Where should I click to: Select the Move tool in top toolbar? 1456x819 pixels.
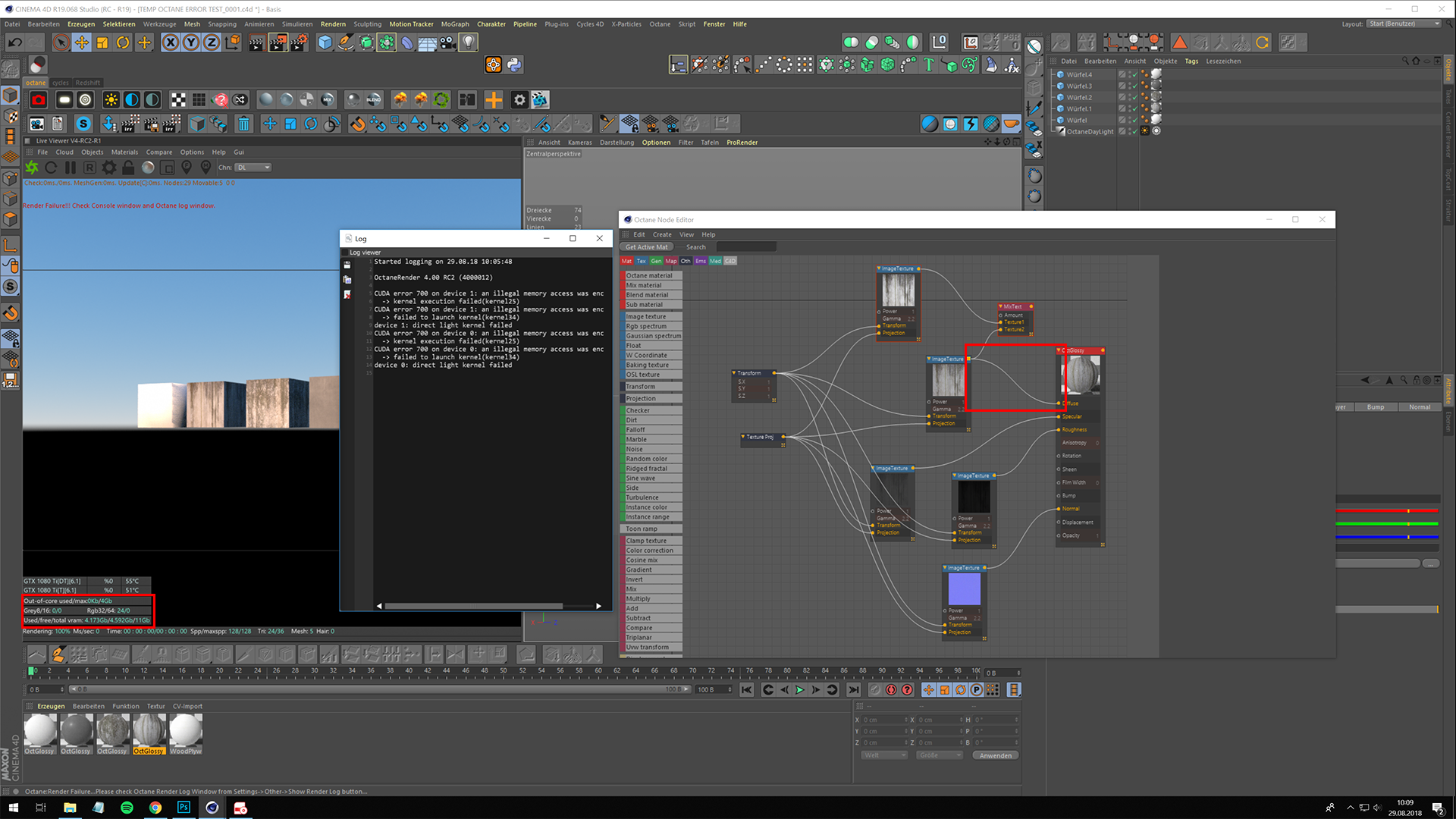(82, 42)
